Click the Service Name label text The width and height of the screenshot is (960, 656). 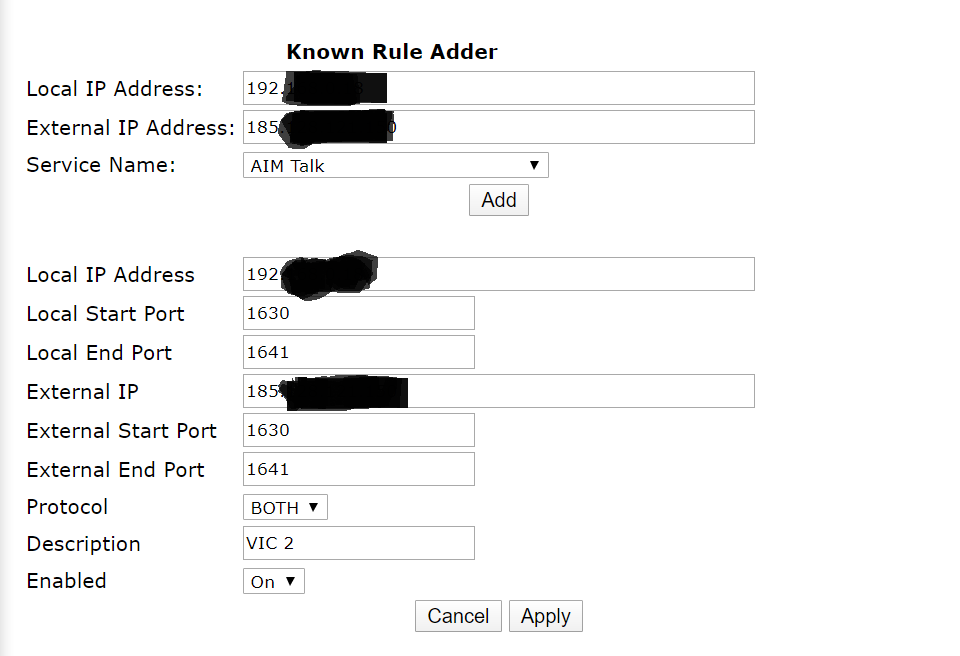(x=101, y=165)
